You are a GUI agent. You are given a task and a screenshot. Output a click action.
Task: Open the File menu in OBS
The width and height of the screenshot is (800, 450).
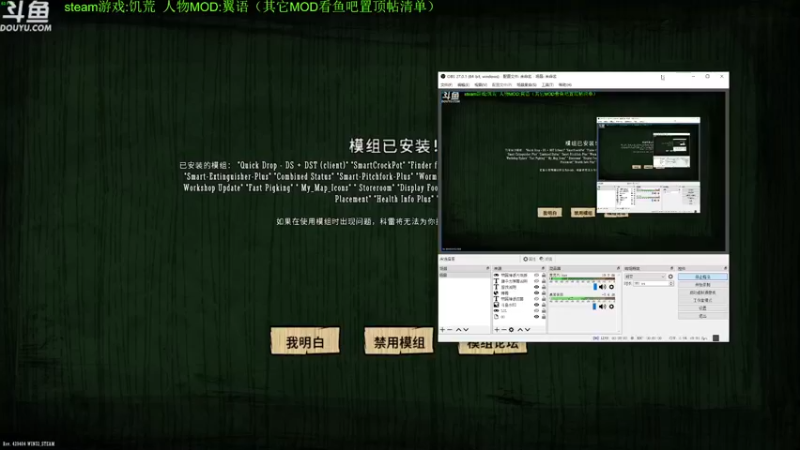pos(446,85)
